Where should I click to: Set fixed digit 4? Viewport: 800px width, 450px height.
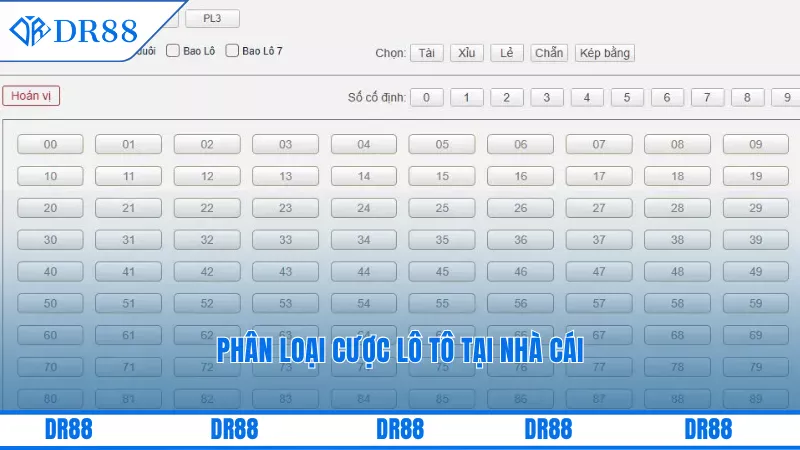[x=587, y=97]
